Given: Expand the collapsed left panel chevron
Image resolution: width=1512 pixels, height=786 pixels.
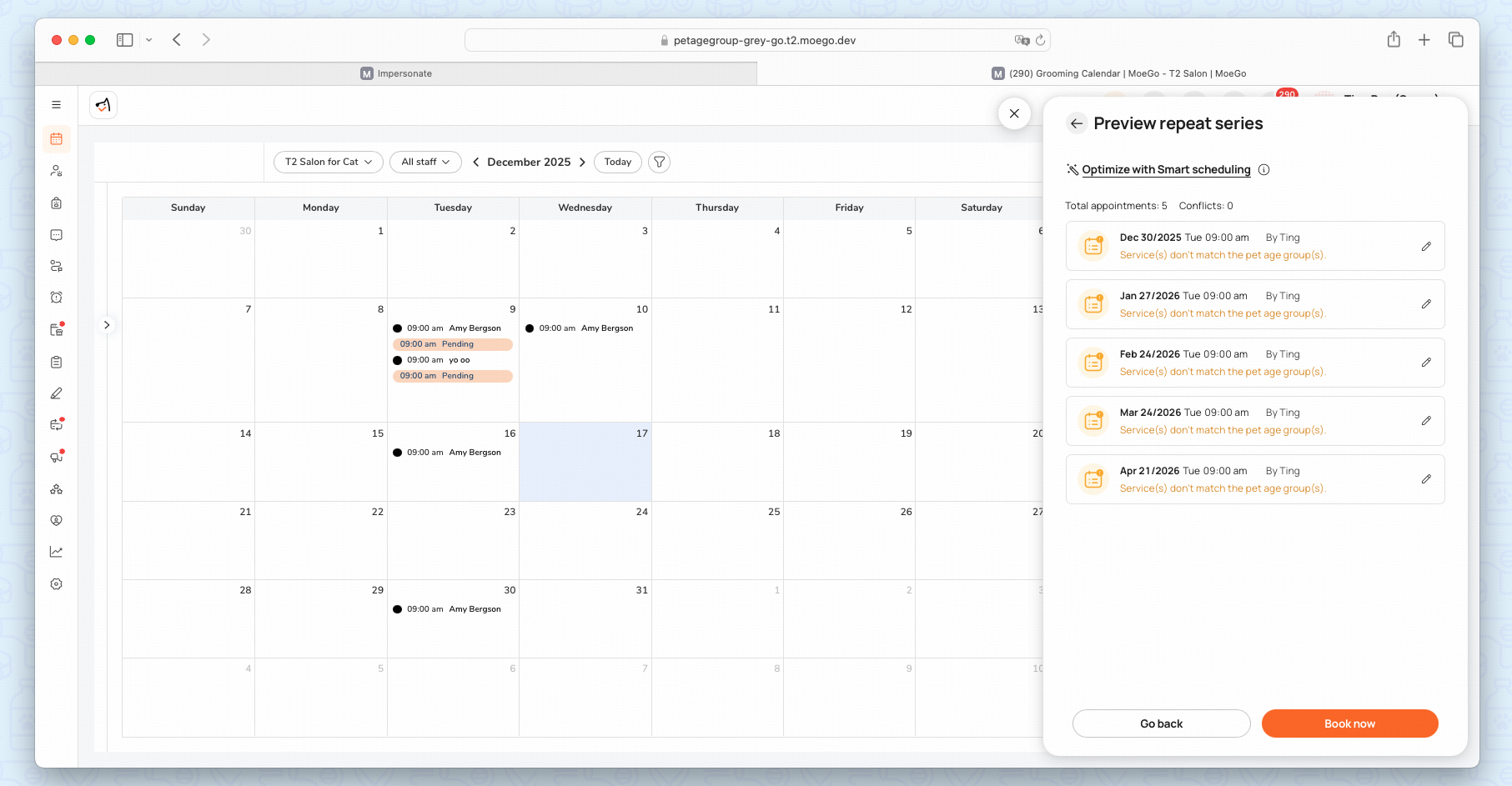Looking at the screenshot, I should tap(107, 325).
